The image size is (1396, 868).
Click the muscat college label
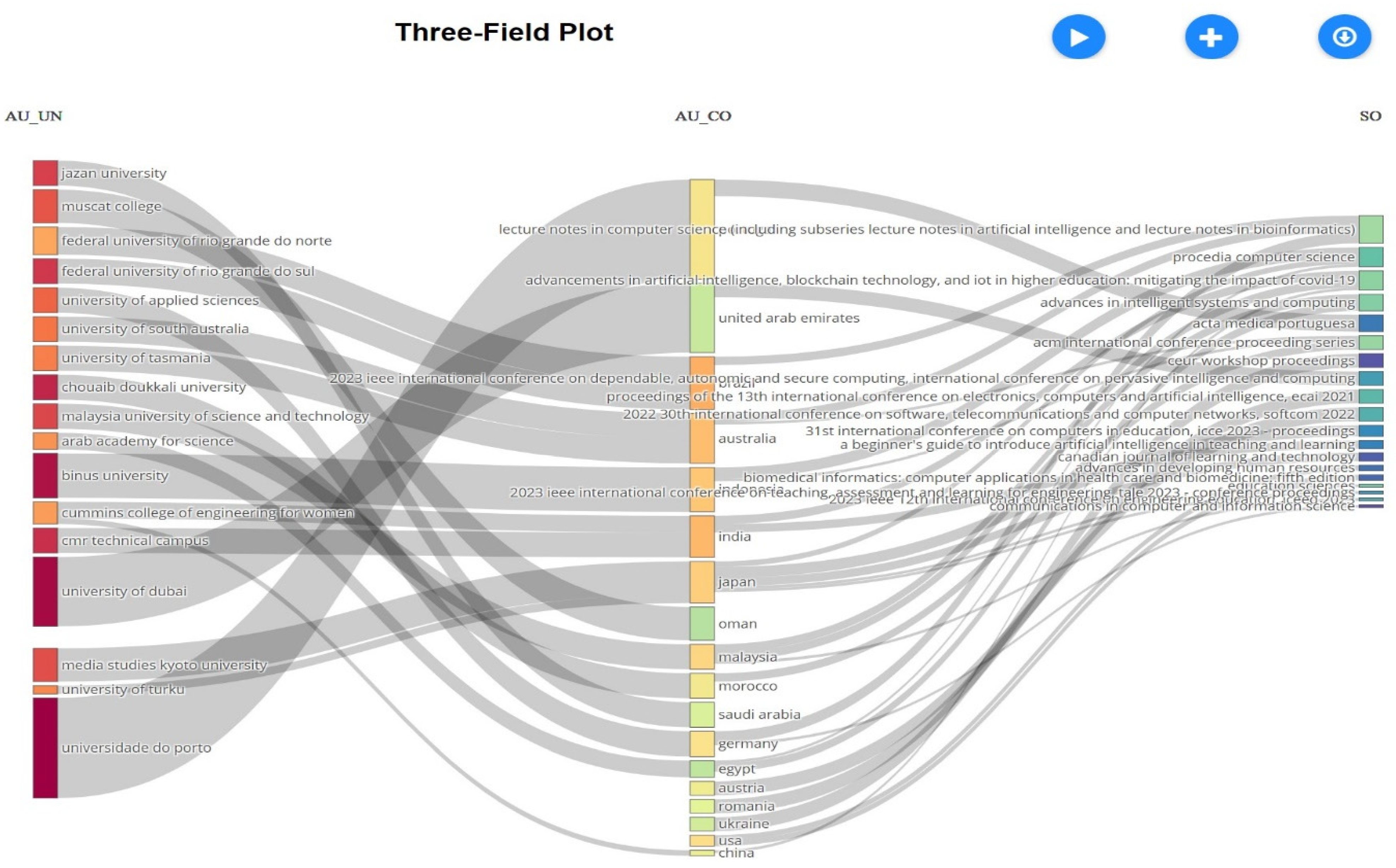[111, 207]
